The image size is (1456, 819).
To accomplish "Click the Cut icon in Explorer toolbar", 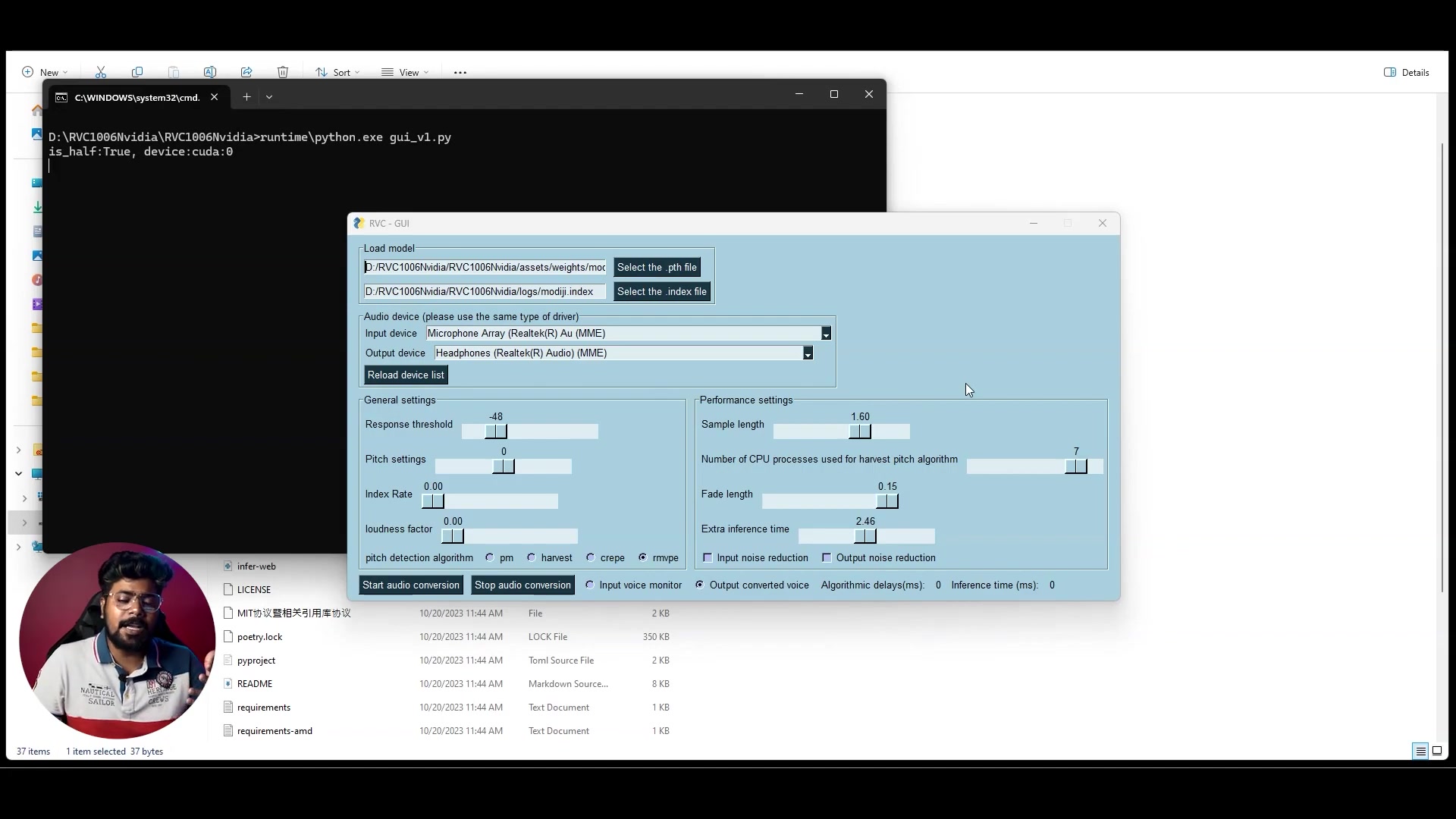I will tap(101, 72).
